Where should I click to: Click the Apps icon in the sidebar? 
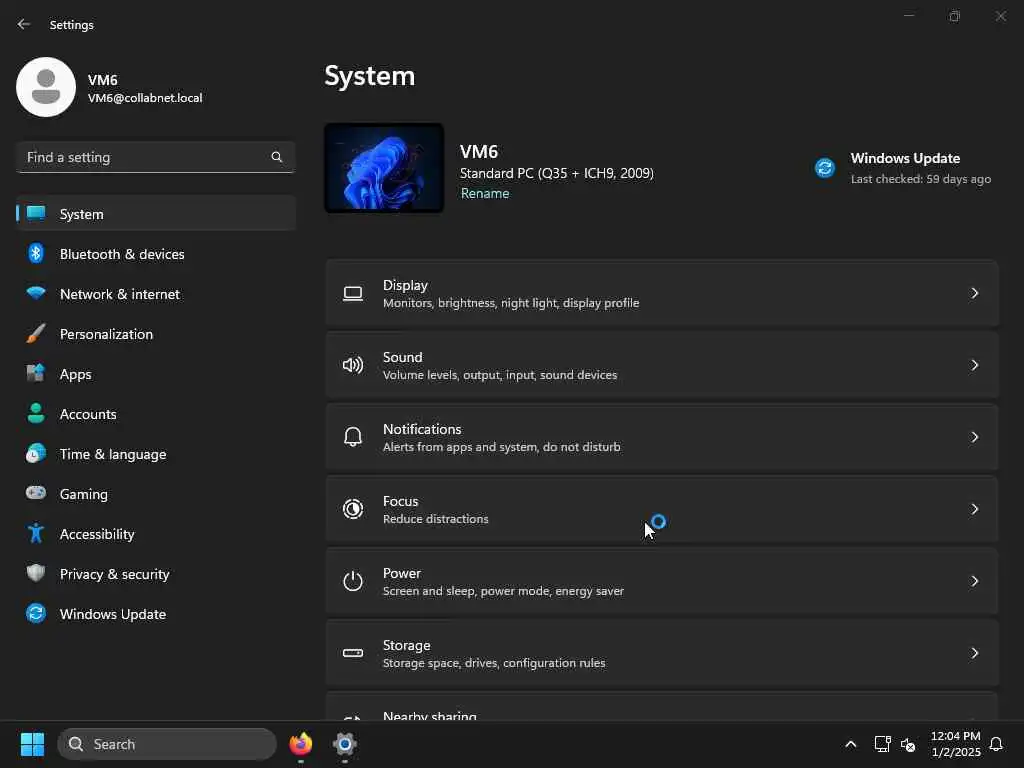[36, 374]
